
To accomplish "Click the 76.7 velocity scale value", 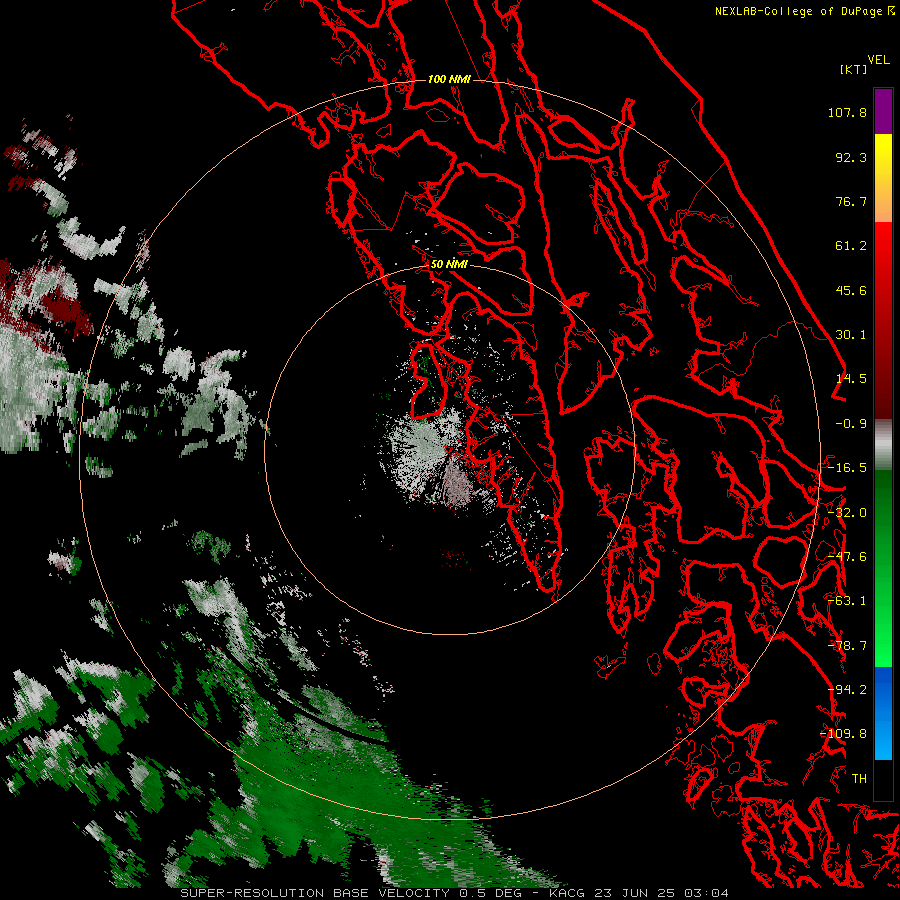I will click(x=851, y=201).
